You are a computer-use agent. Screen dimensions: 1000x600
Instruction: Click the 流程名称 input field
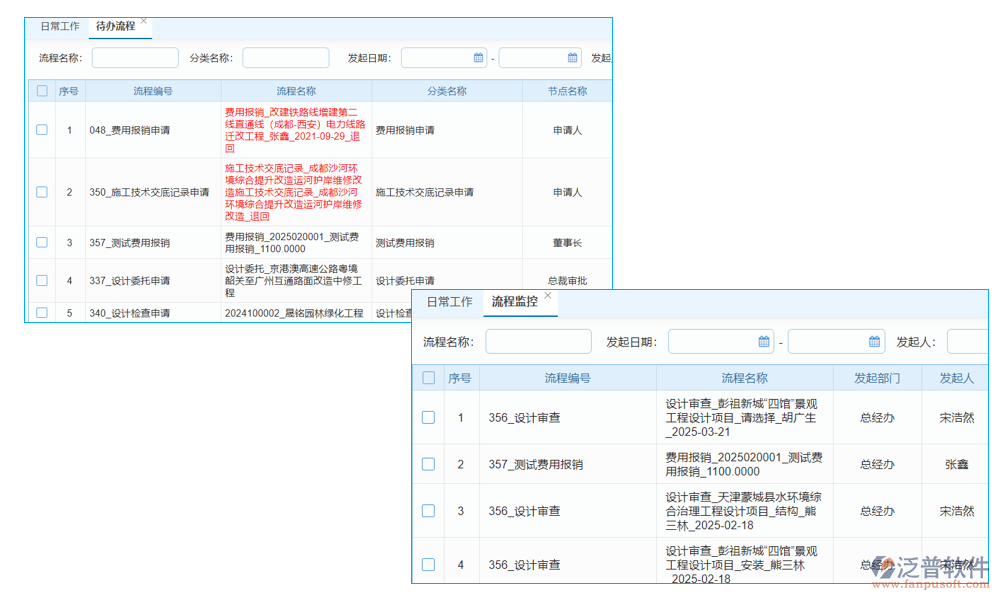pyautogui.click(x=135, y=57)
